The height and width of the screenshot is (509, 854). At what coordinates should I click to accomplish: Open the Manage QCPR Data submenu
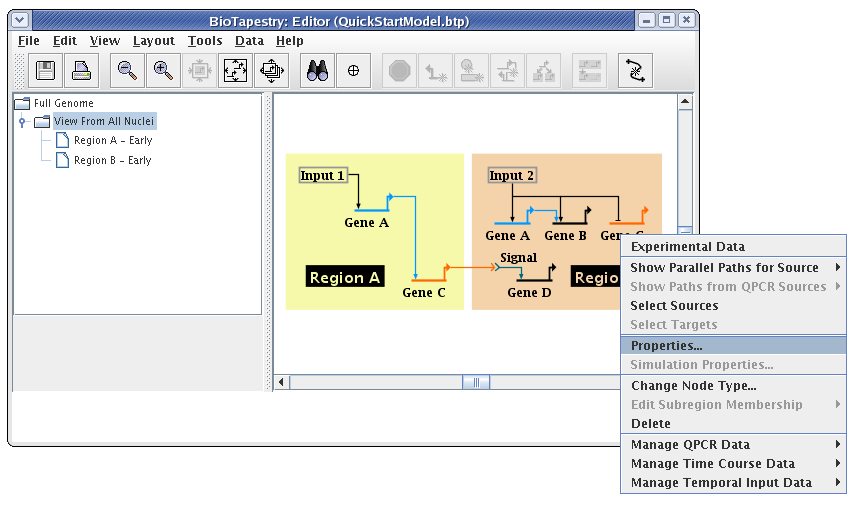[x=733, y=445]
